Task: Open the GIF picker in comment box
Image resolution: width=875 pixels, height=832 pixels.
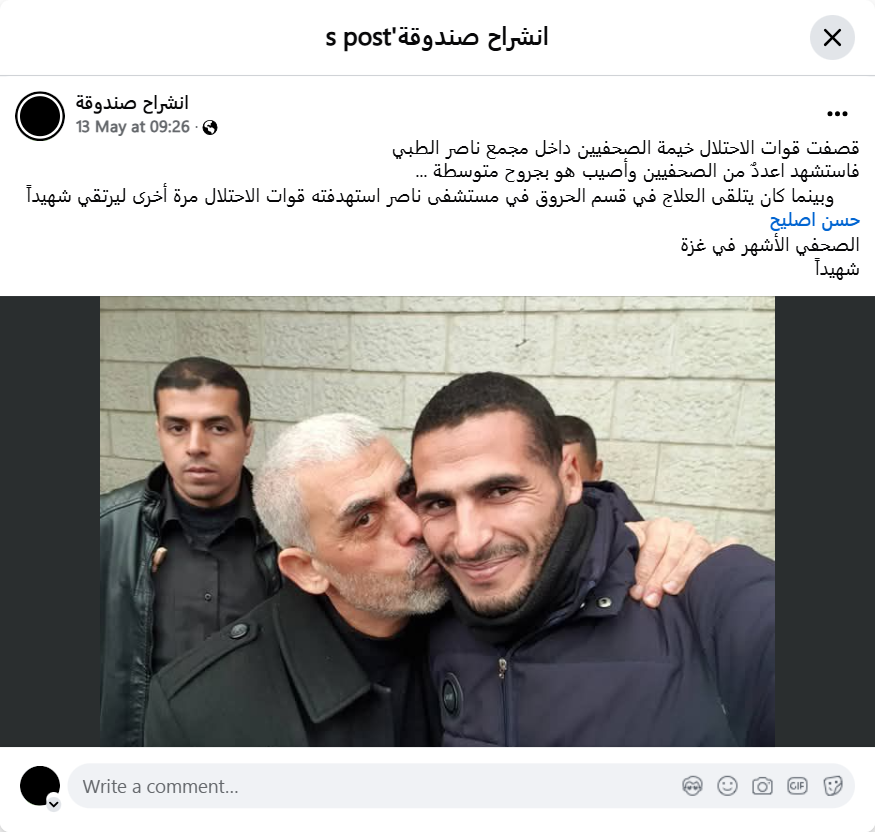Action: click(797, 786)
